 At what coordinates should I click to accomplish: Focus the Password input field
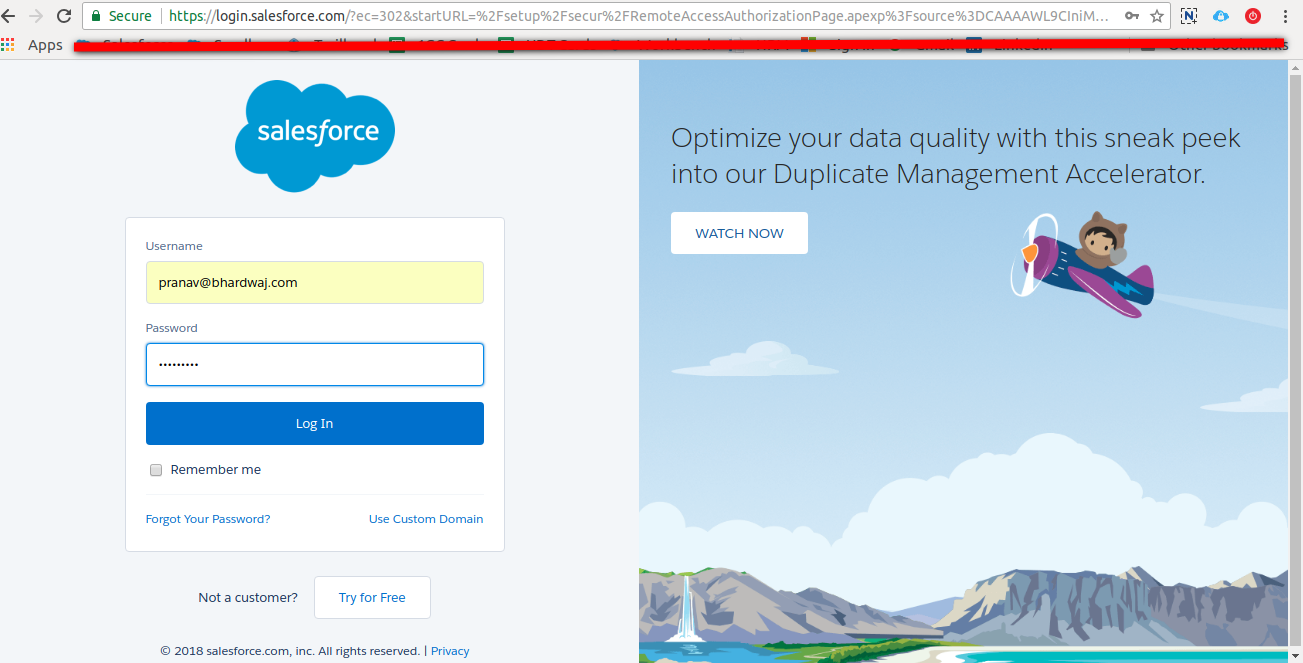point(315,364)
